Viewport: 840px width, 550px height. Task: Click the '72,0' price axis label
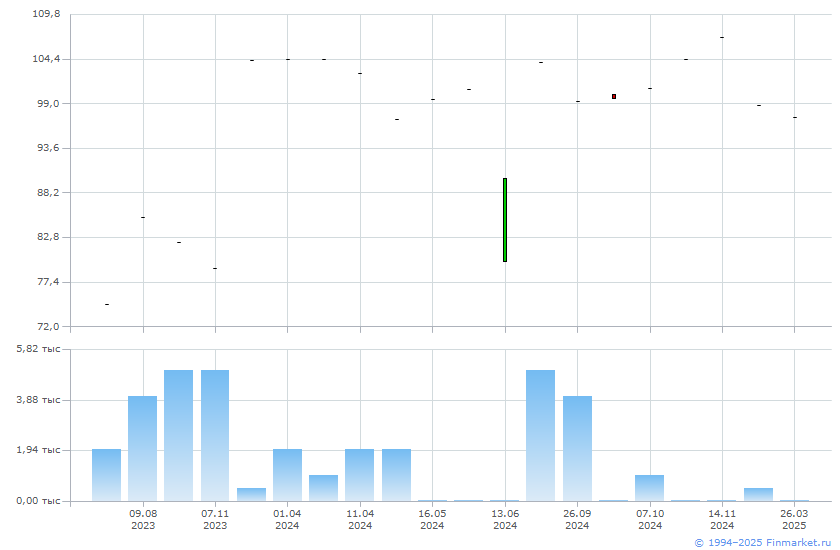tap(48, 326)
